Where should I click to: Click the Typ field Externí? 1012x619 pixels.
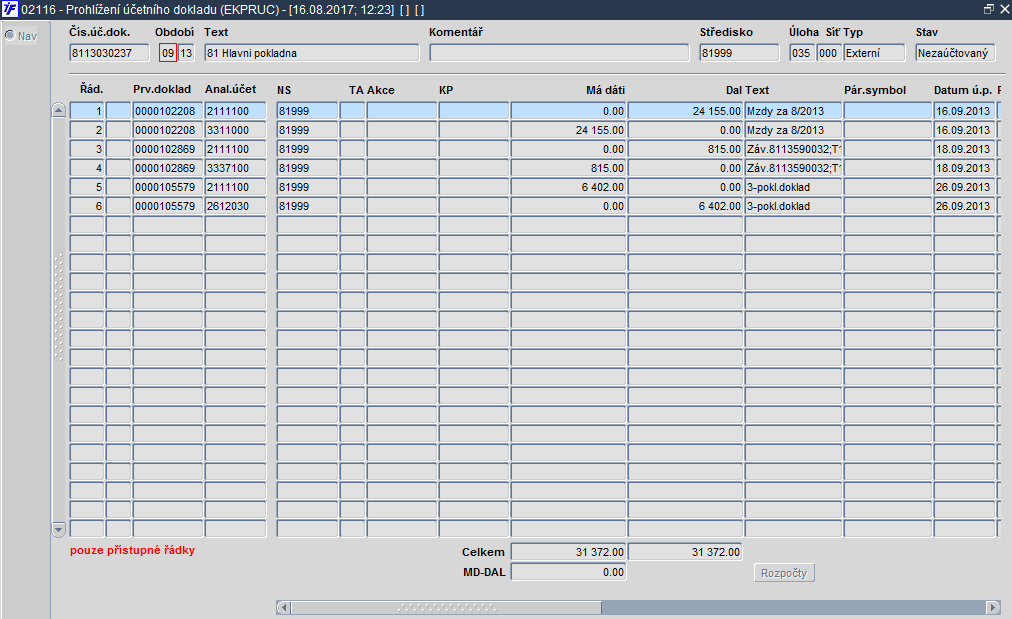(874, 53)
